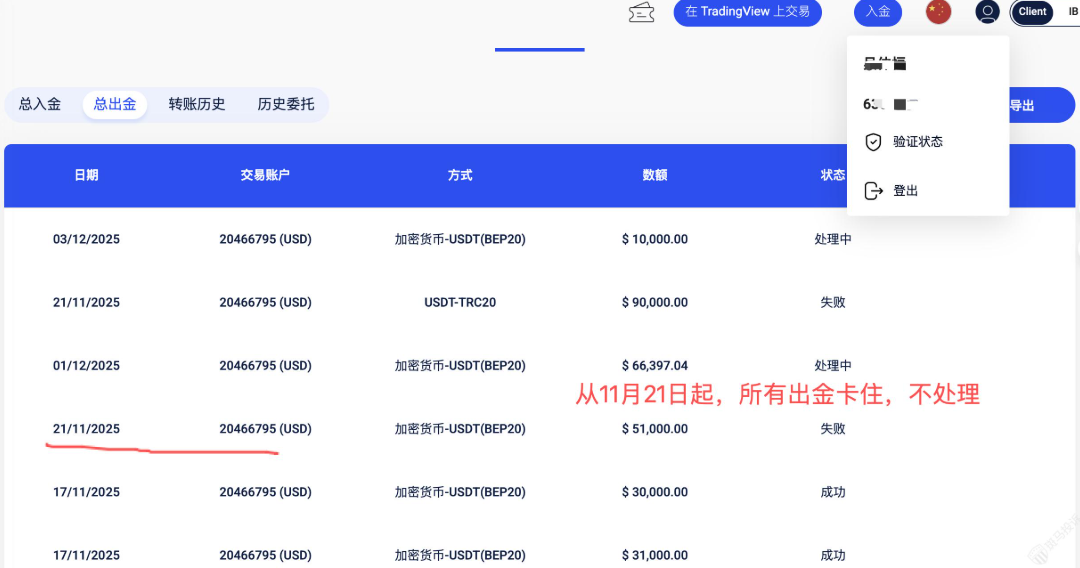
Task: Click the 日期 column header
Action: pyautogui.click(x=86, y=175)
